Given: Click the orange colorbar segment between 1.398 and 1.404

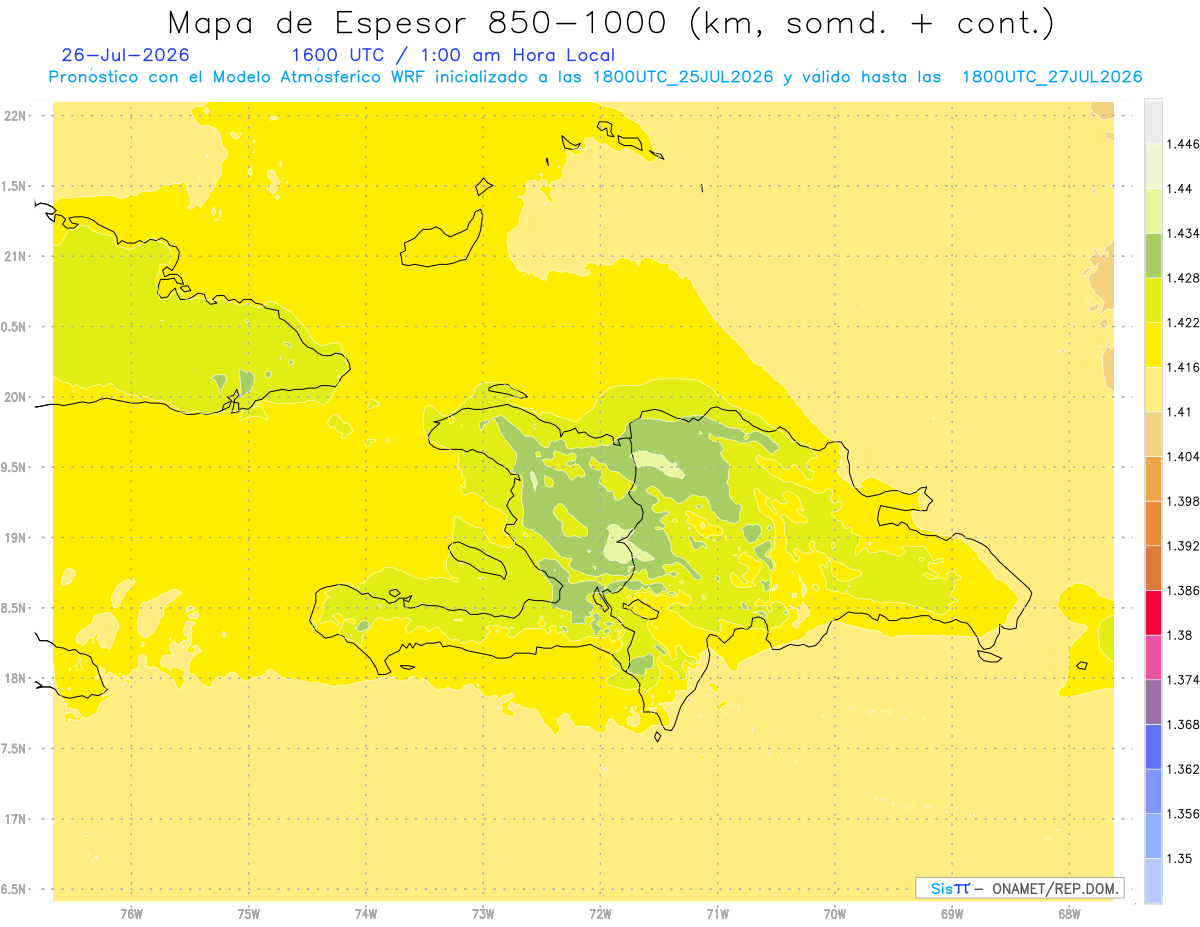Looking at the screenshot, I should coord(1153,478).
